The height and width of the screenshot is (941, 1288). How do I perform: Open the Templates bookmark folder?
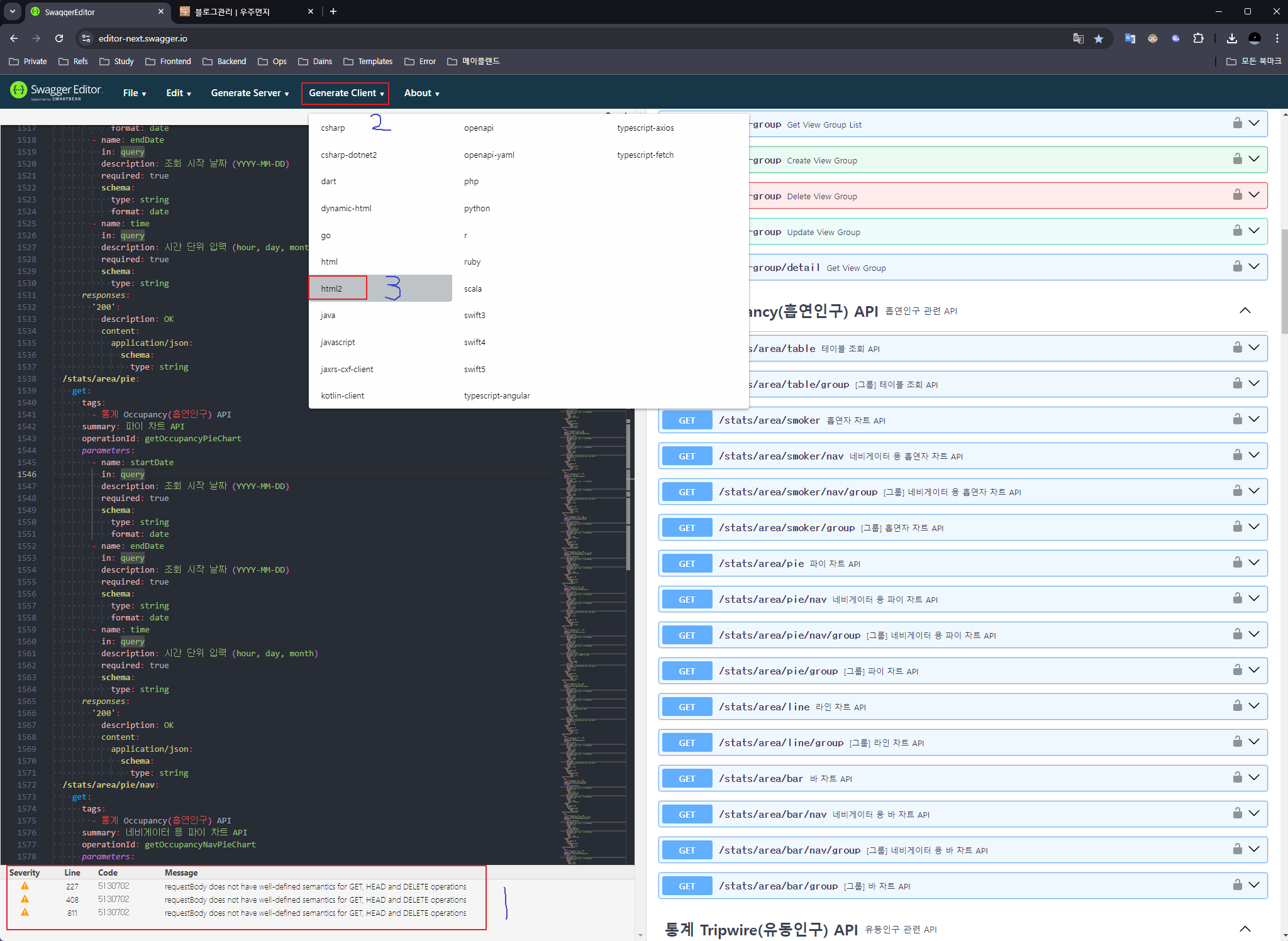369,62
